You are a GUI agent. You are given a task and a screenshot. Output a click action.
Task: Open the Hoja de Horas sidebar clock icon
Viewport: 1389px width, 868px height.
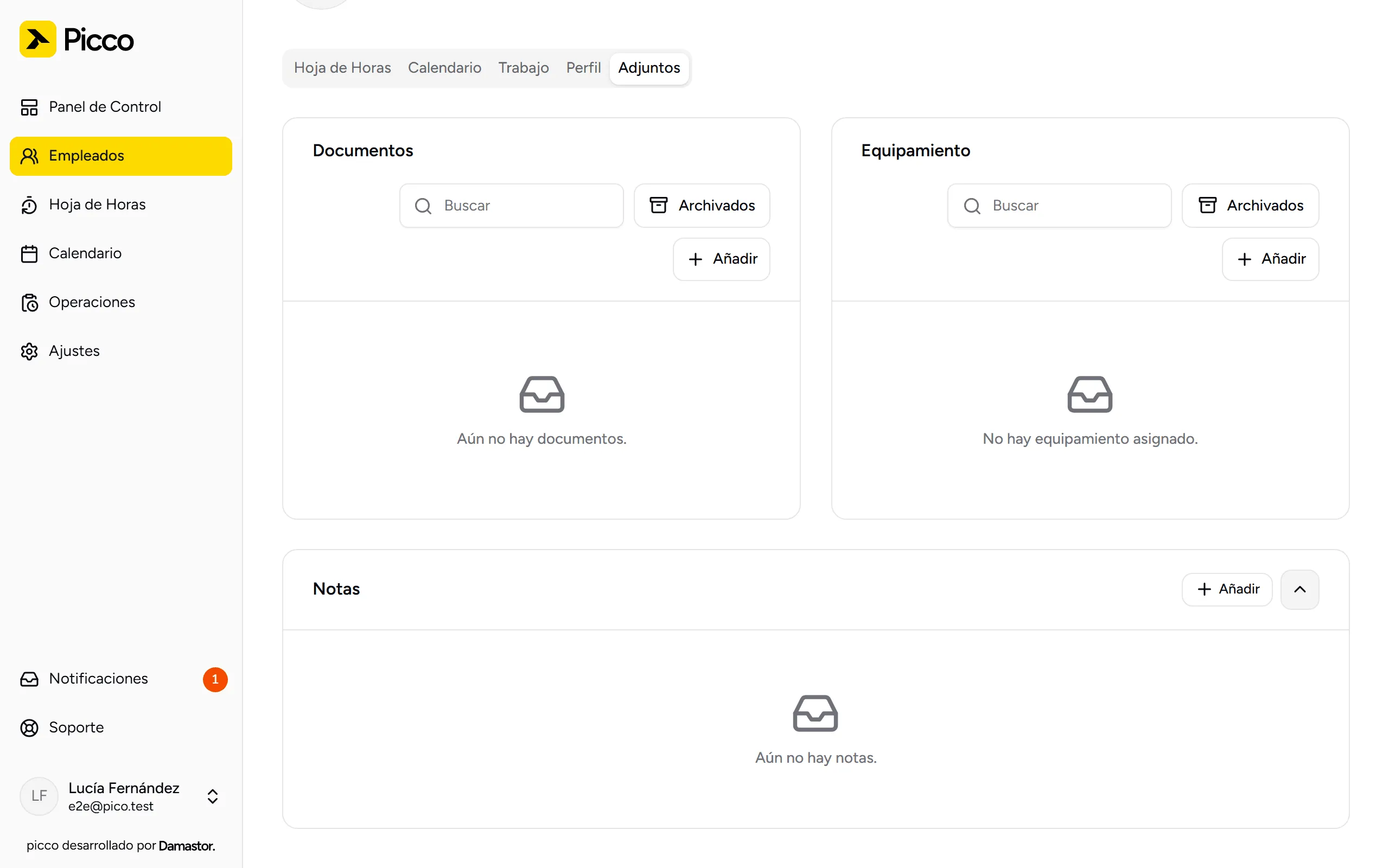click(29, 205)
